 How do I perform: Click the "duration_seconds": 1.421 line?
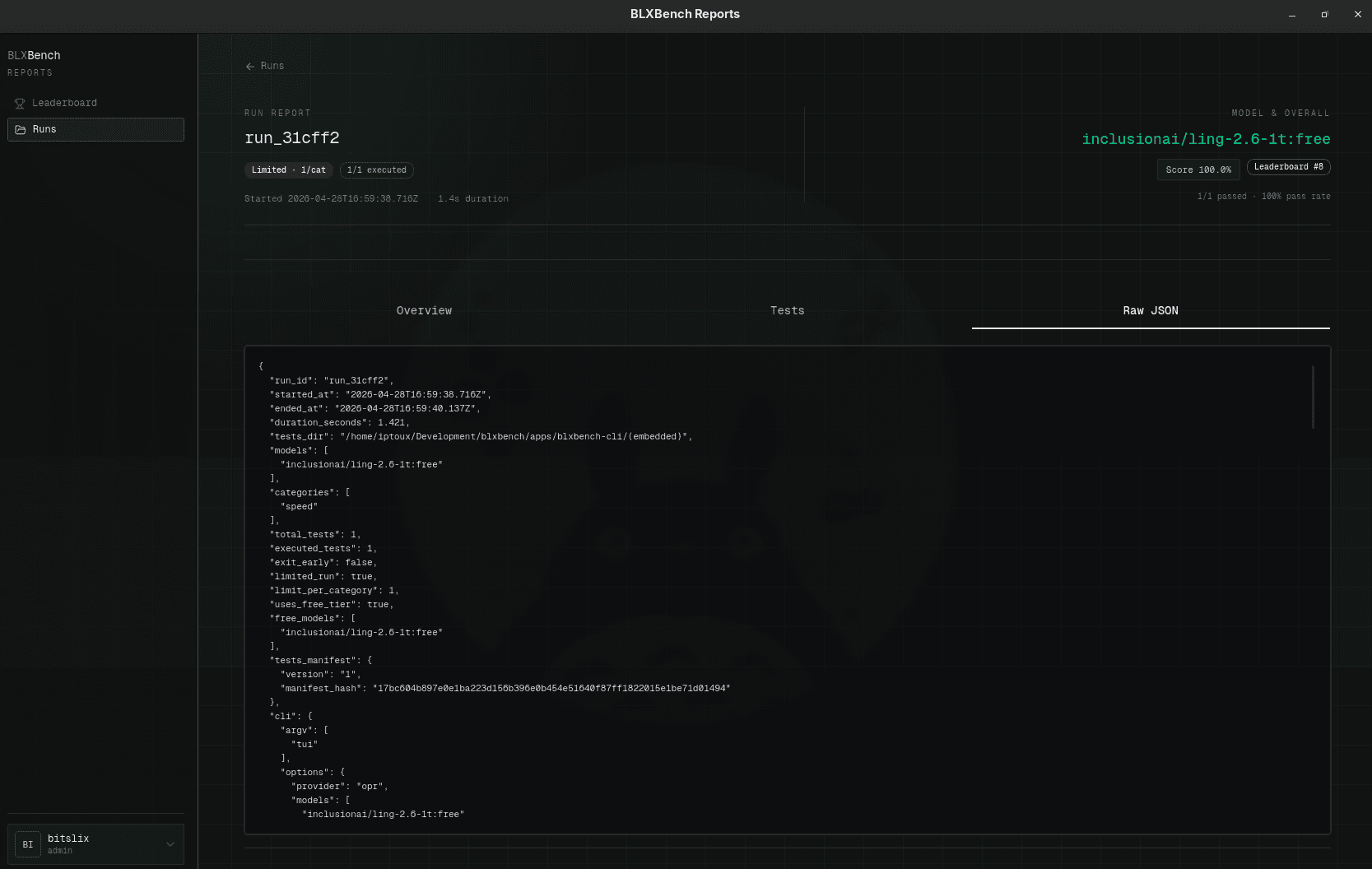[340, 423]
